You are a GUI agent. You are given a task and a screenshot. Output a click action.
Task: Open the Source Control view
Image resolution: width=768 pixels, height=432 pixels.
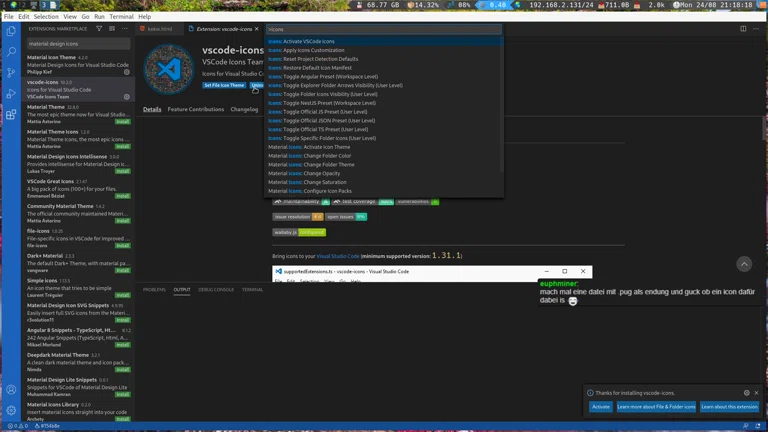tap(11, 73)
